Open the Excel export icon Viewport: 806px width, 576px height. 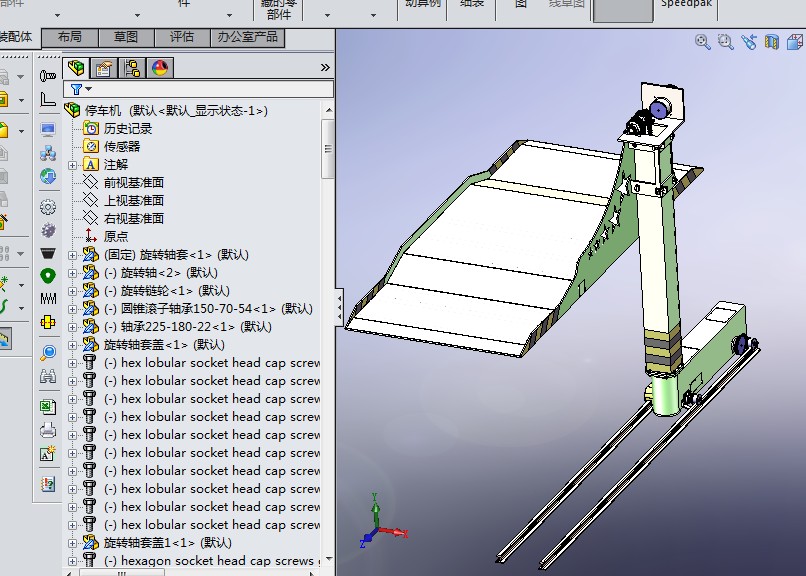48,407
